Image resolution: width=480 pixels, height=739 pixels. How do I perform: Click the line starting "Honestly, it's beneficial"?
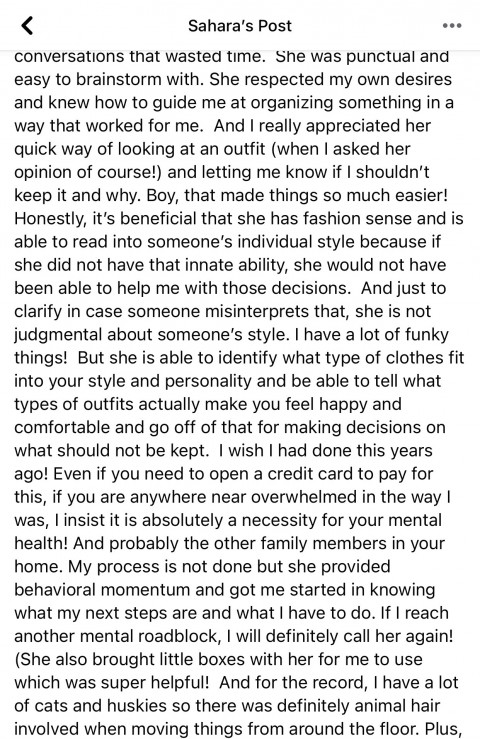(239, 218)
